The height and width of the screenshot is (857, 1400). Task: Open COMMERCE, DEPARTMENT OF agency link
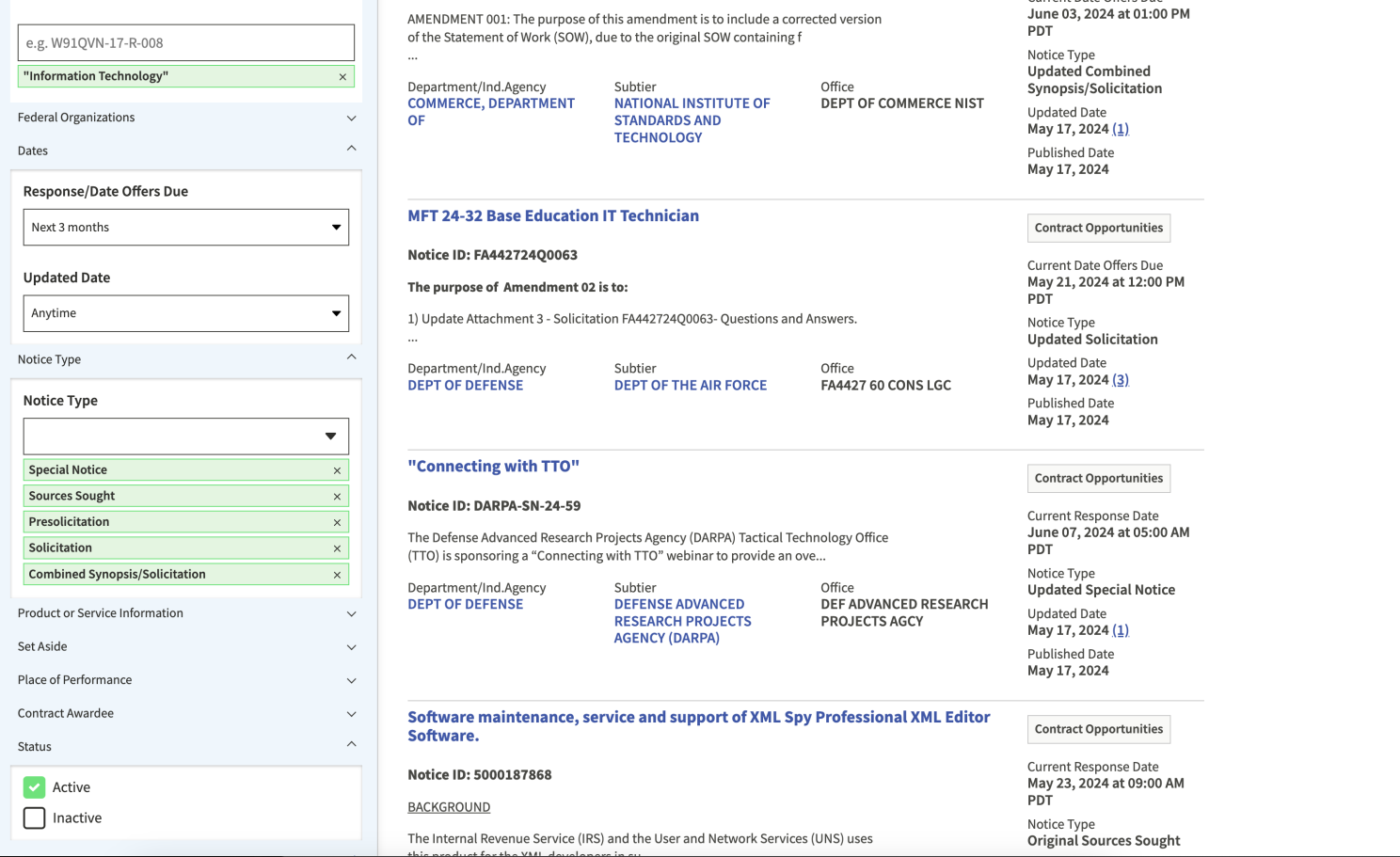pos(491,112)
